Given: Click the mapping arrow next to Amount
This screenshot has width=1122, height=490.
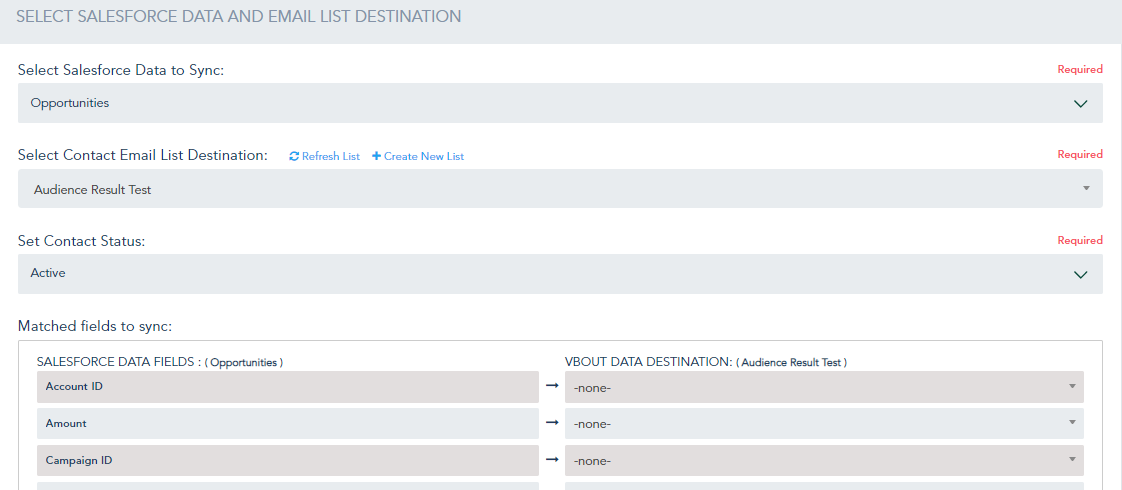Looking at the screenshot, I should tap(552, 423).
